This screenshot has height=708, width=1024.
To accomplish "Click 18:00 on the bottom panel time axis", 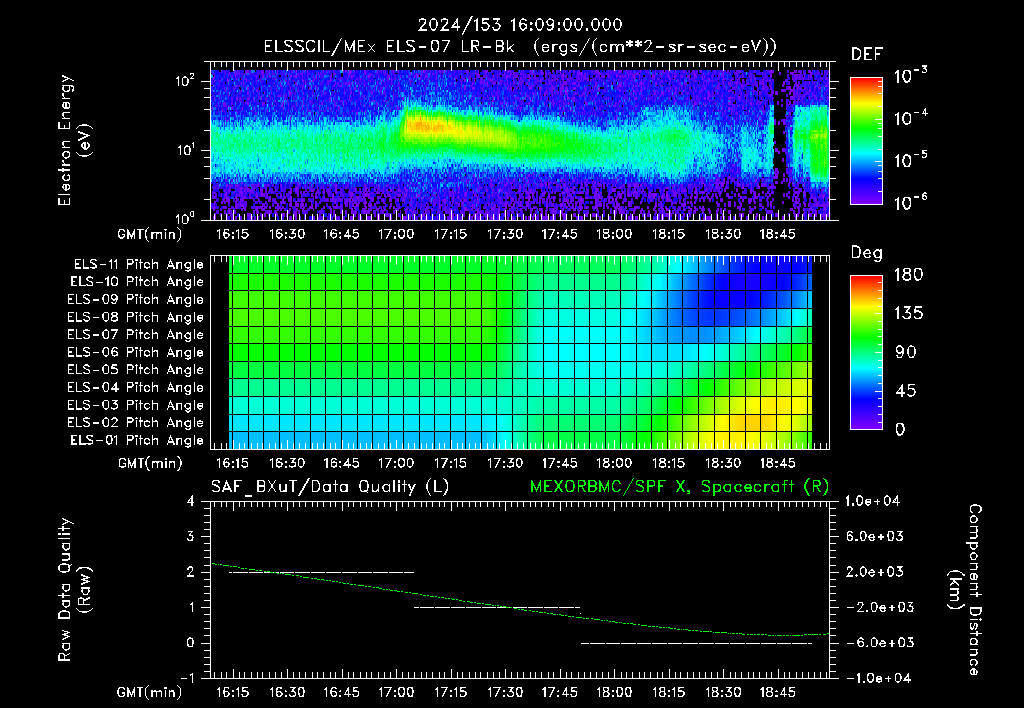I will point(614,692).
